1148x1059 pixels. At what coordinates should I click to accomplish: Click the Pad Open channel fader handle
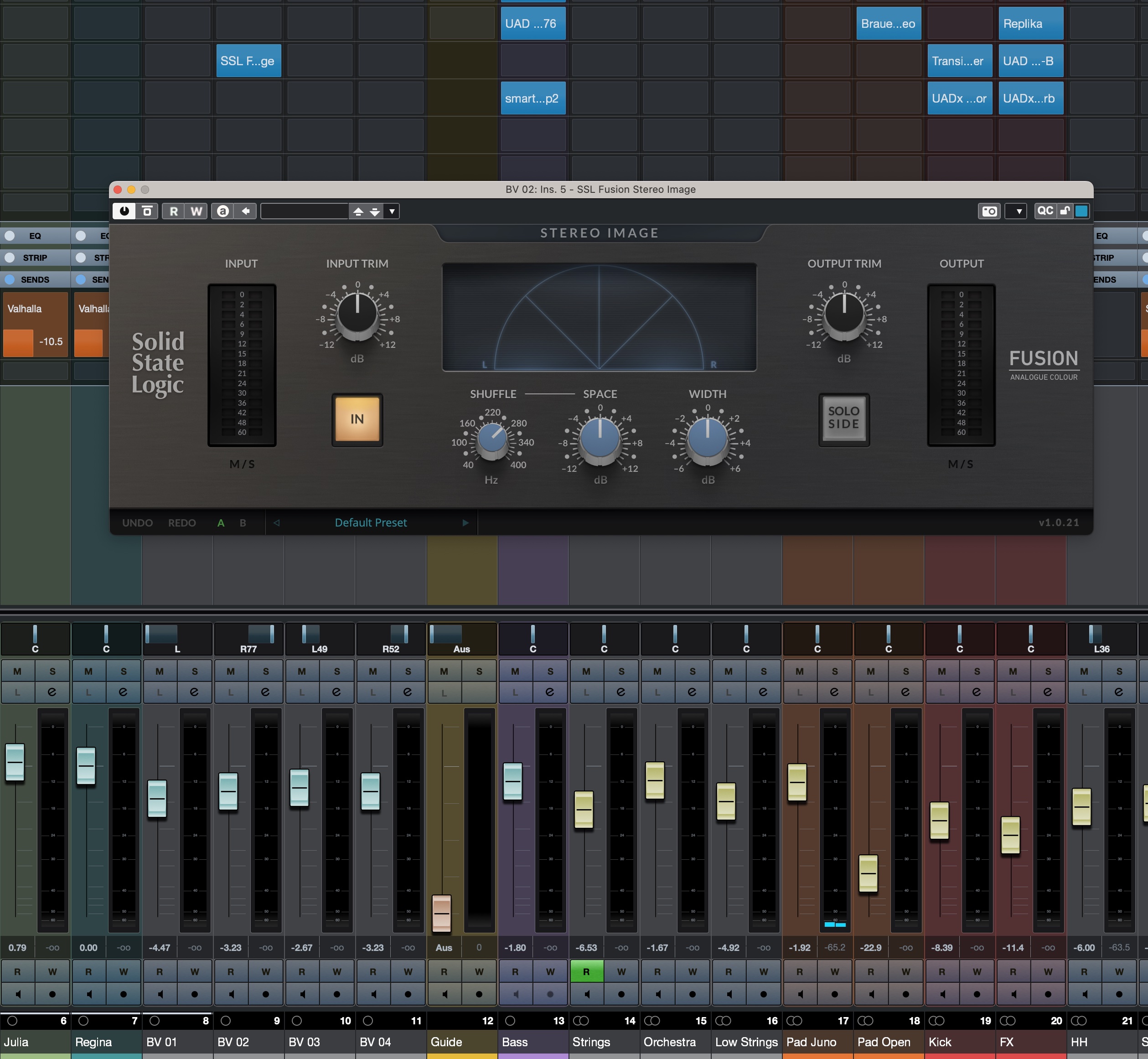point(869,873)
